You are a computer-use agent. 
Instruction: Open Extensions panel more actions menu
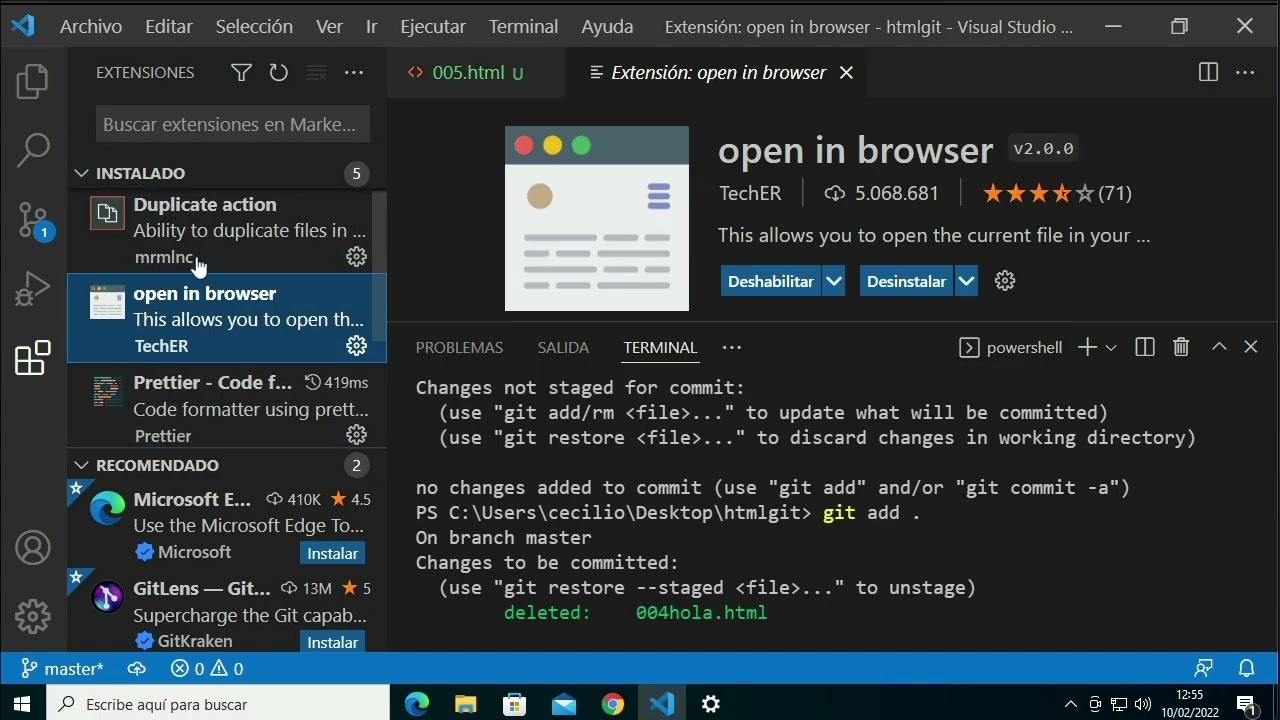354,73
